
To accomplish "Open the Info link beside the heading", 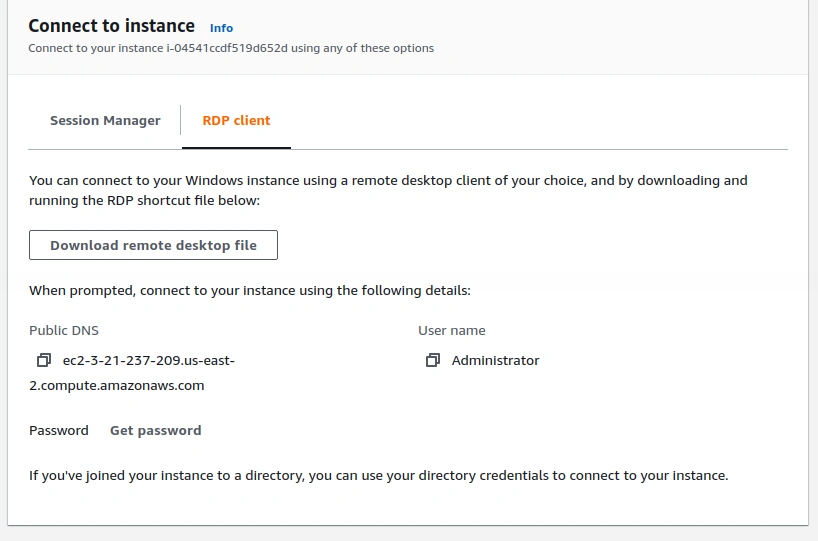I will 221,28.
